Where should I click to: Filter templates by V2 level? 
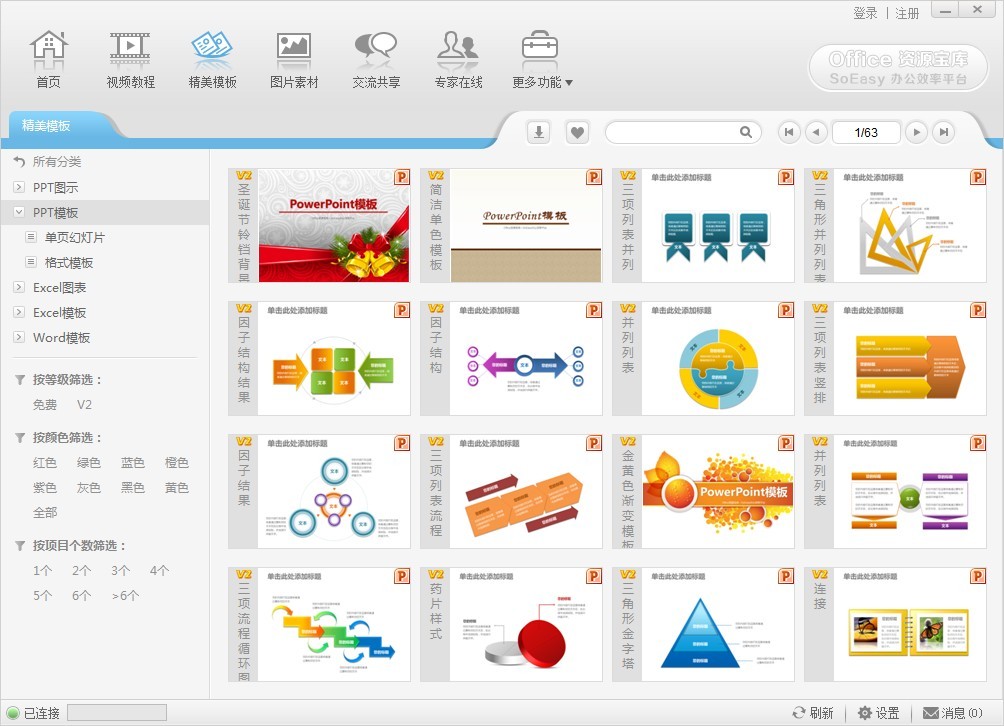pos(84,405)
